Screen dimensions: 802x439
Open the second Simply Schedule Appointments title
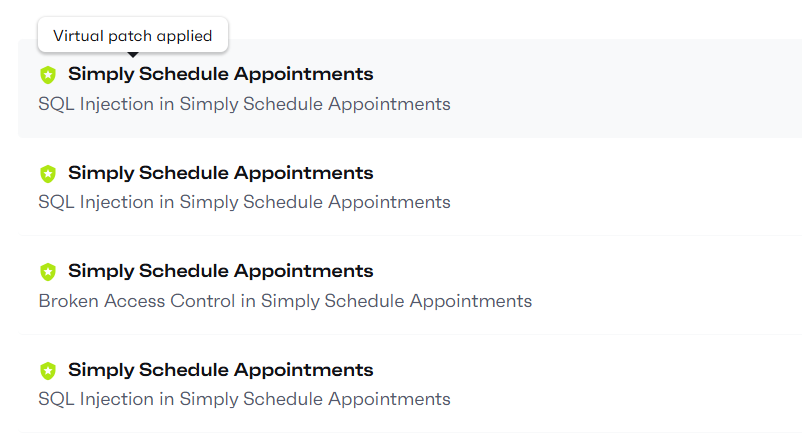point(220,173)
